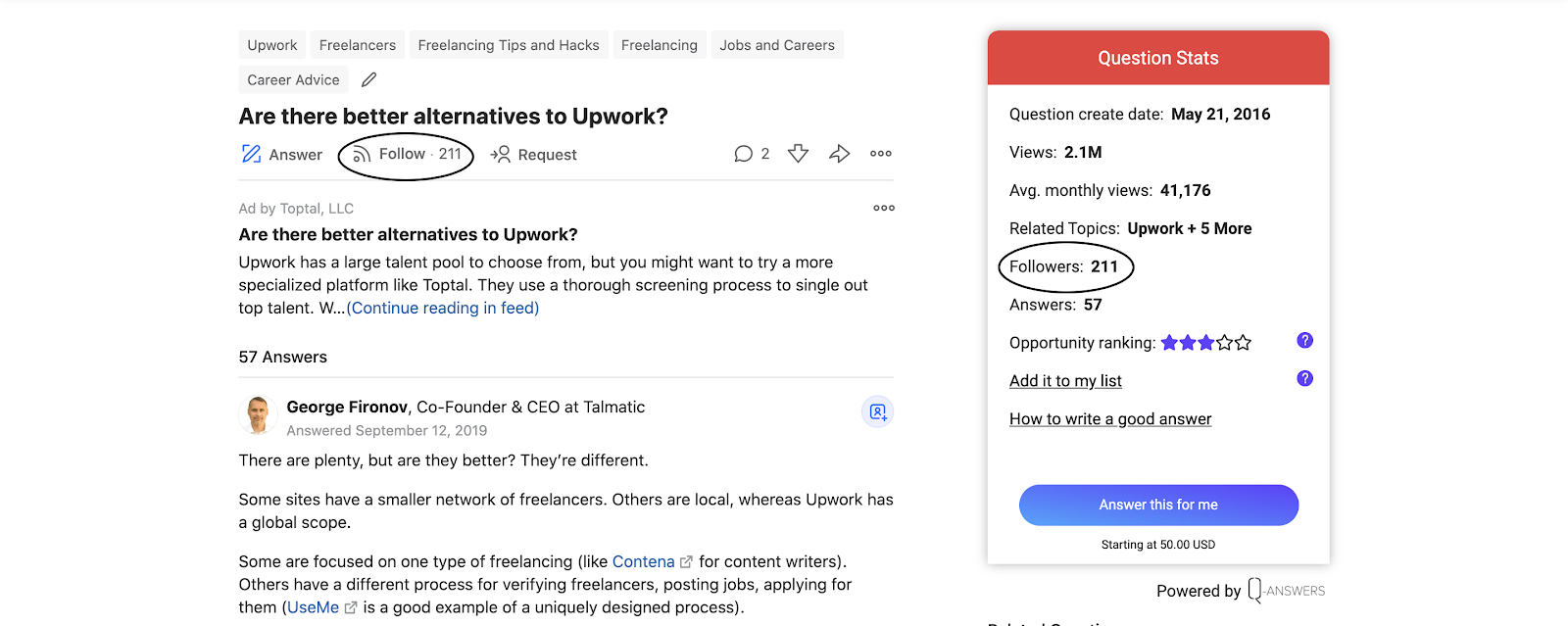
Task: Click the Jobs and Careers tag
Action: [x=777, y=45]
